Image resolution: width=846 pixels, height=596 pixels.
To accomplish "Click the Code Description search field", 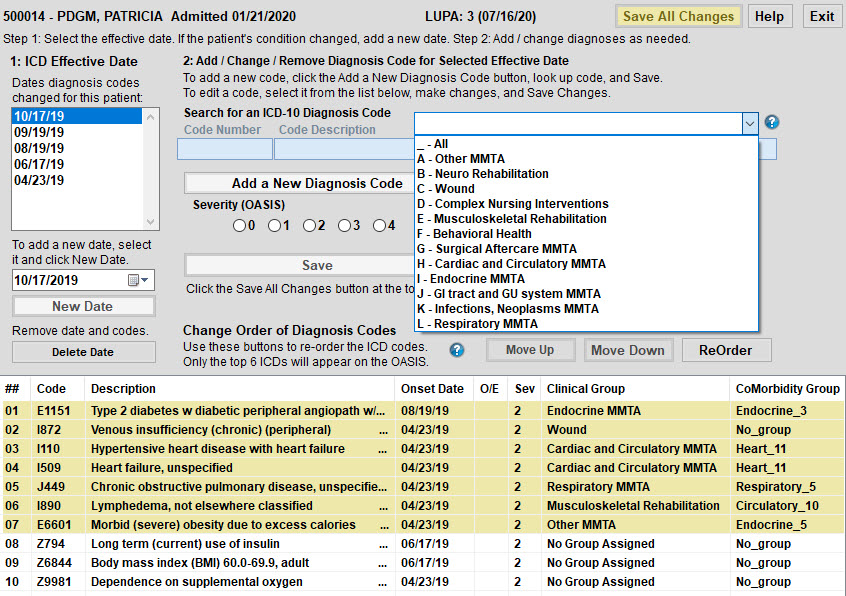I will 344,149.
